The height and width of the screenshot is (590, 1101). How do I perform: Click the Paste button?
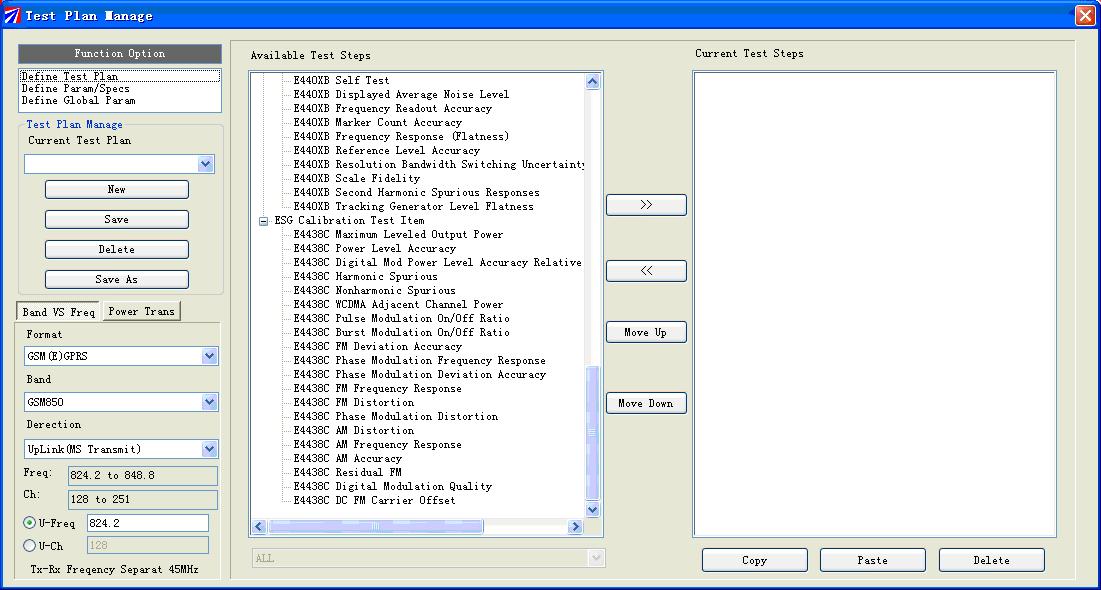pos(873,560)
